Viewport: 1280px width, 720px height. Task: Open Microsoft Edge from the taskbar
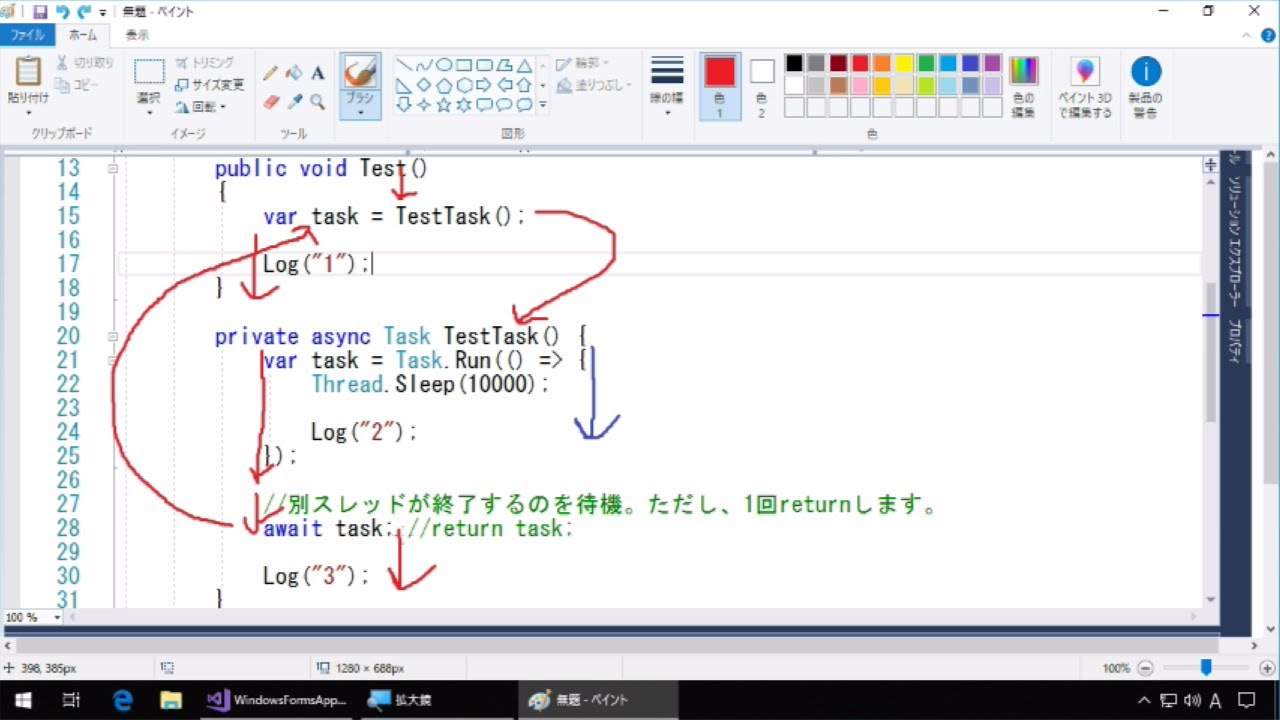point(122,700)
